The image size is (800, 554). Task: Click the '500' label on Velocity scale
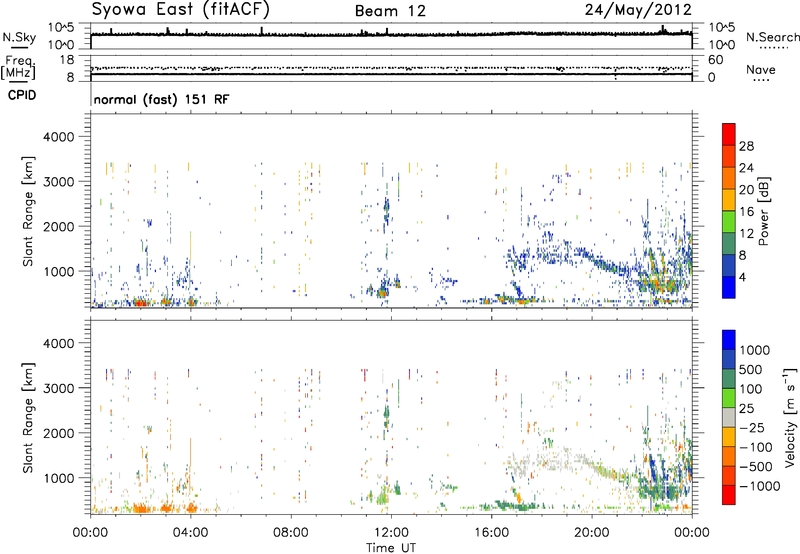coord(751,369)
